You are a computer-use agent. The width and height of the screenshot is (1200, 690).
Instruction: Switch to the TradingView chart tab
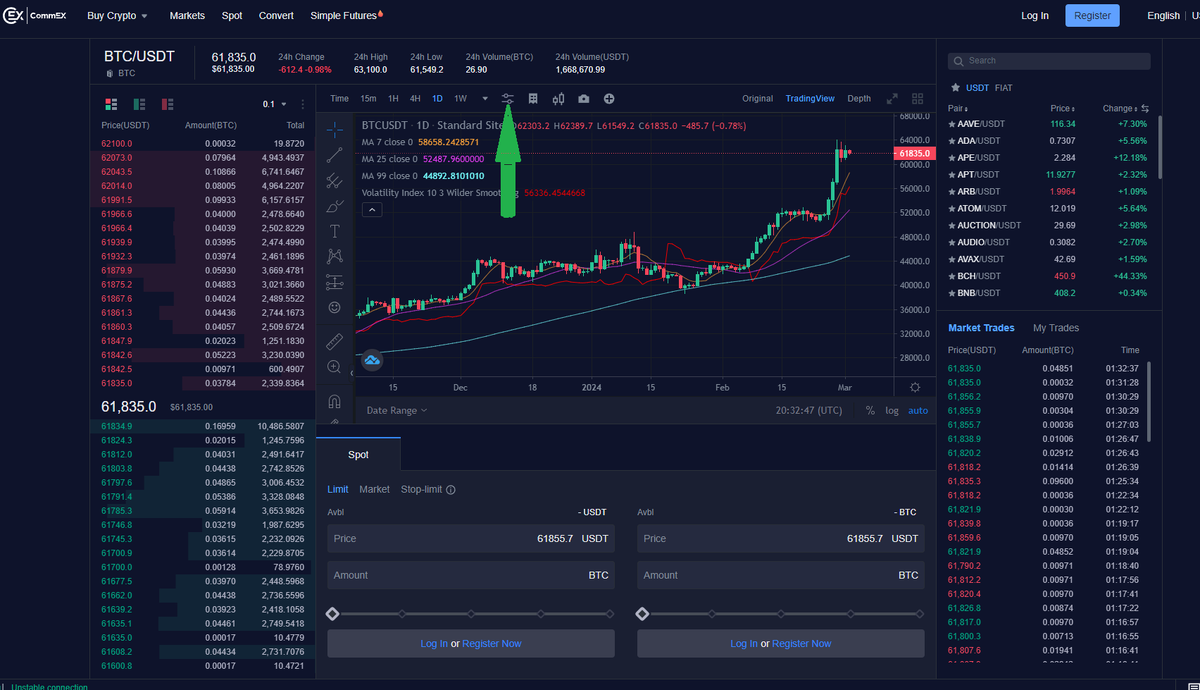(x=810, y=98)
